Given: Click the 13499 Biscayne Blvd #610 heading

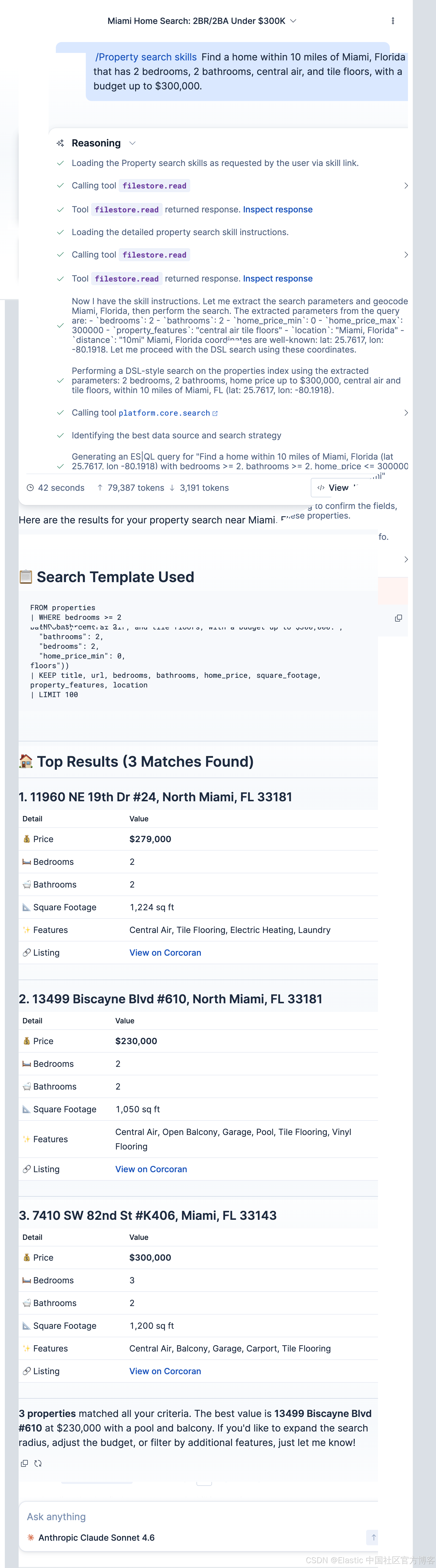Looking at the screenshot, I should click(170, 999).
